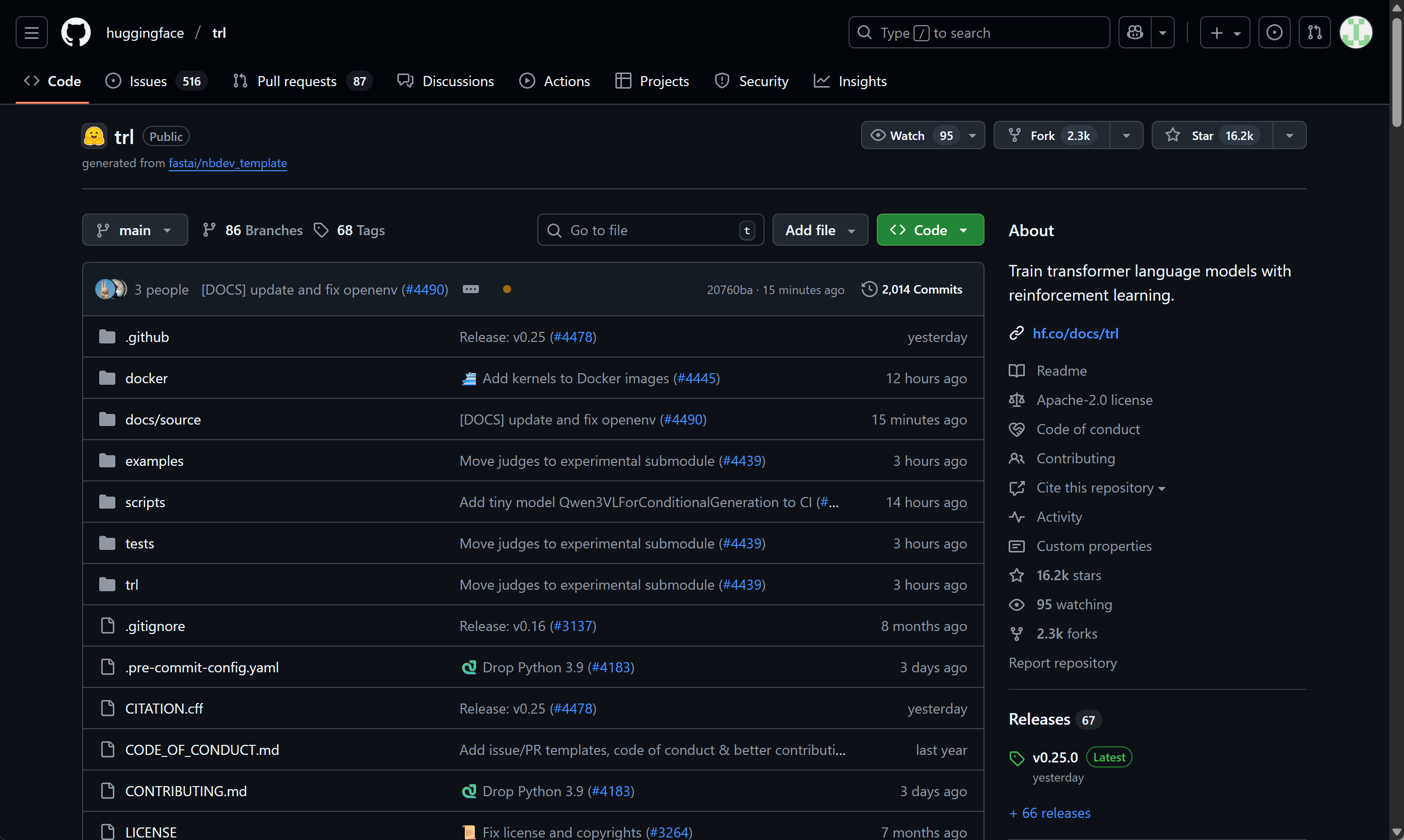Open the hf.co/docs/trl link
This screenshot has width=1404, height=840.
1075,333
